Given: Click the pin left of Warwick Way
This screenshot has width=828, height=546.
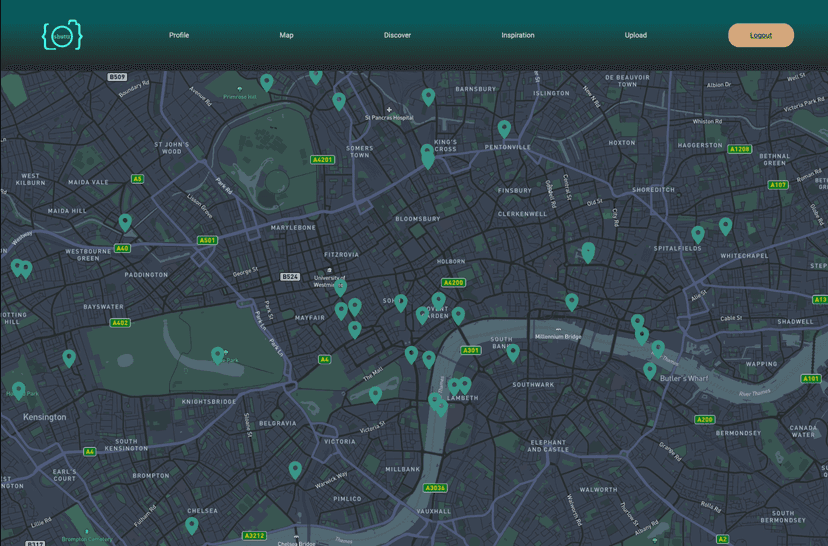Looking at the screenshot, I should coord(295,470).
